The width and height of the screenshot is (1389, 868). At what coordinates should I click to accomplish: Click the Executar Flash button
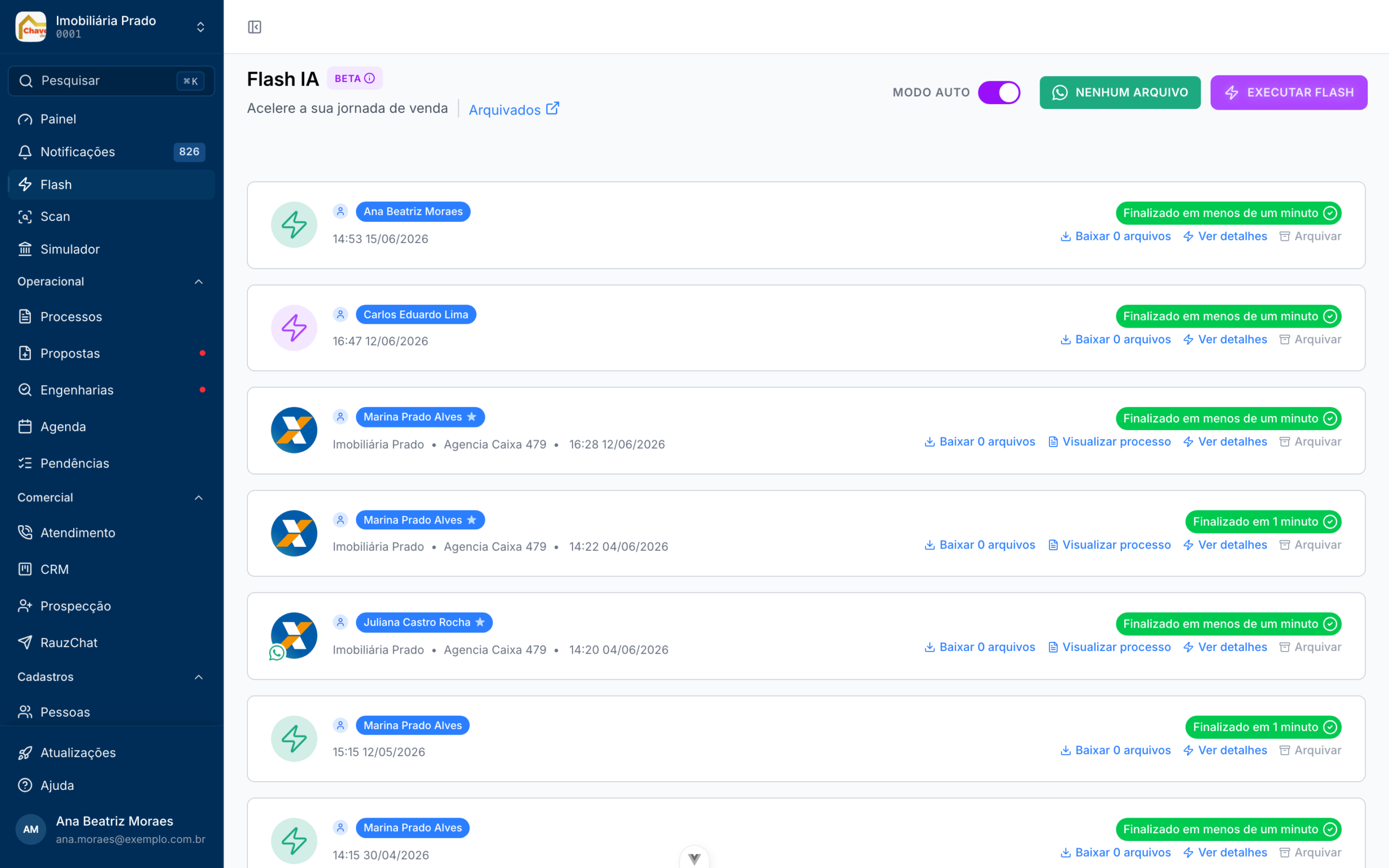click(x=1289, y=92)
